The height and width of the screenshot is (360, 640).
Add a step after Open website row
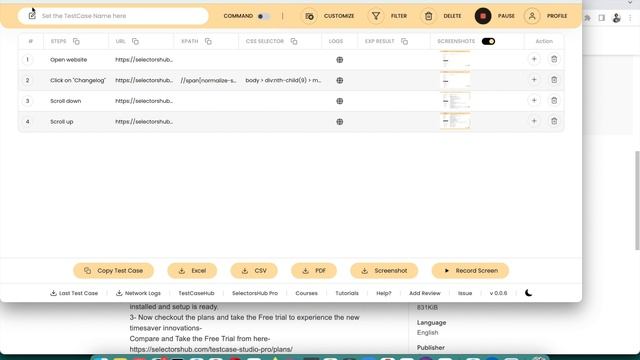coord(534,59)
